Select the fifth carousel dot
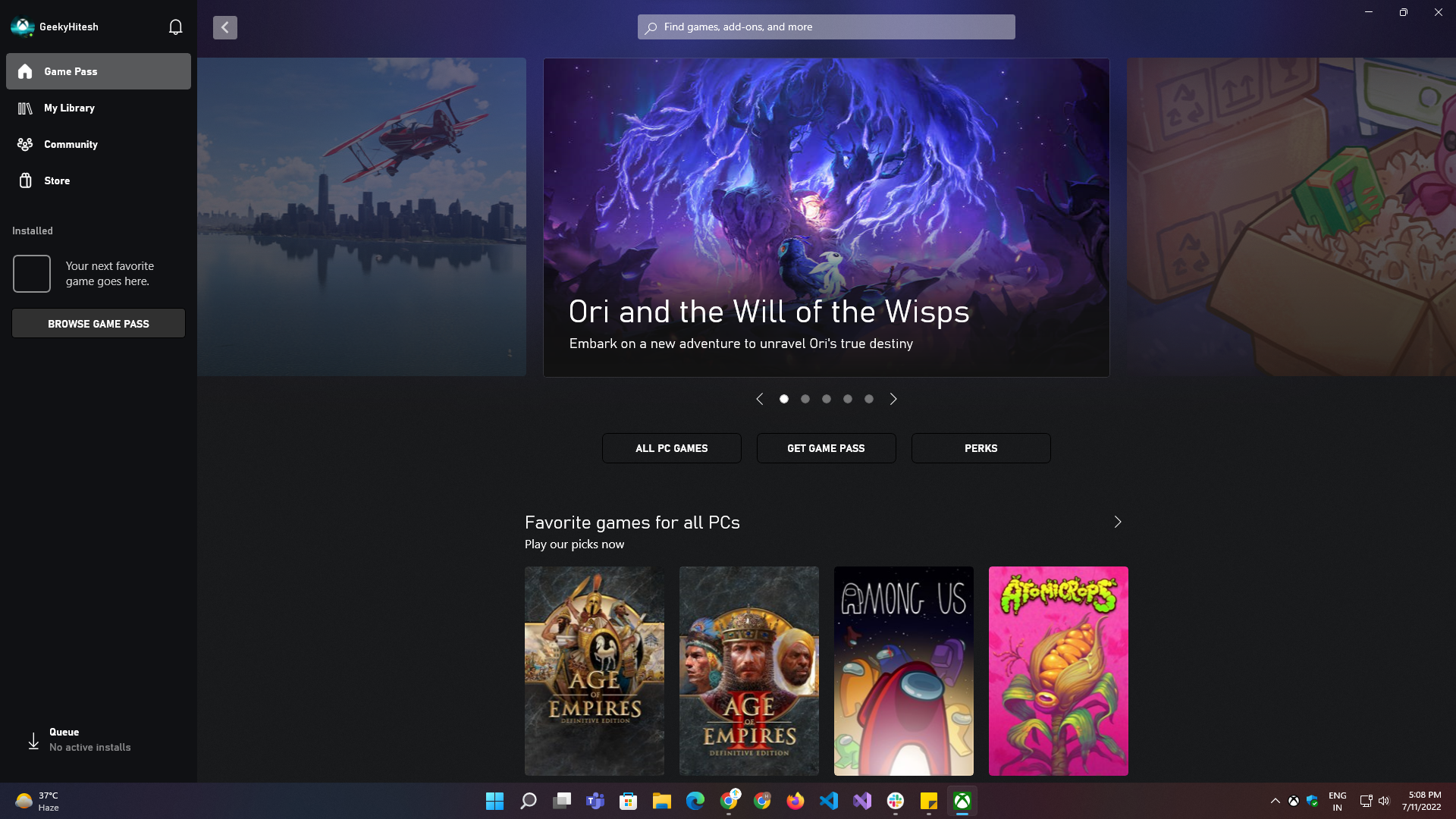Viewport: 1456px width, 819px height. click(869, 399)
